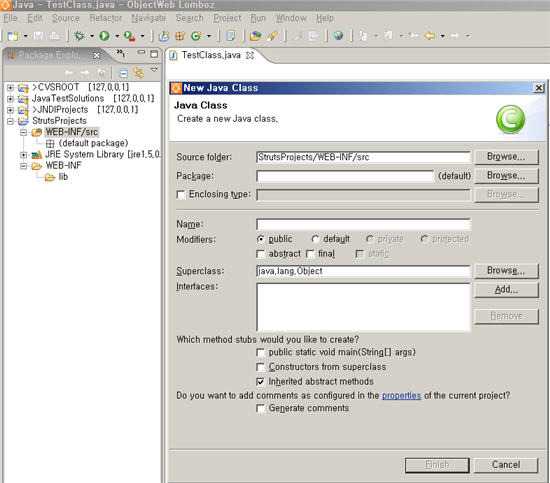Image resolution: width=550 pixels, height=483 pixels.
Task: Select the default modifier radio button
Action: click(315, 239)
